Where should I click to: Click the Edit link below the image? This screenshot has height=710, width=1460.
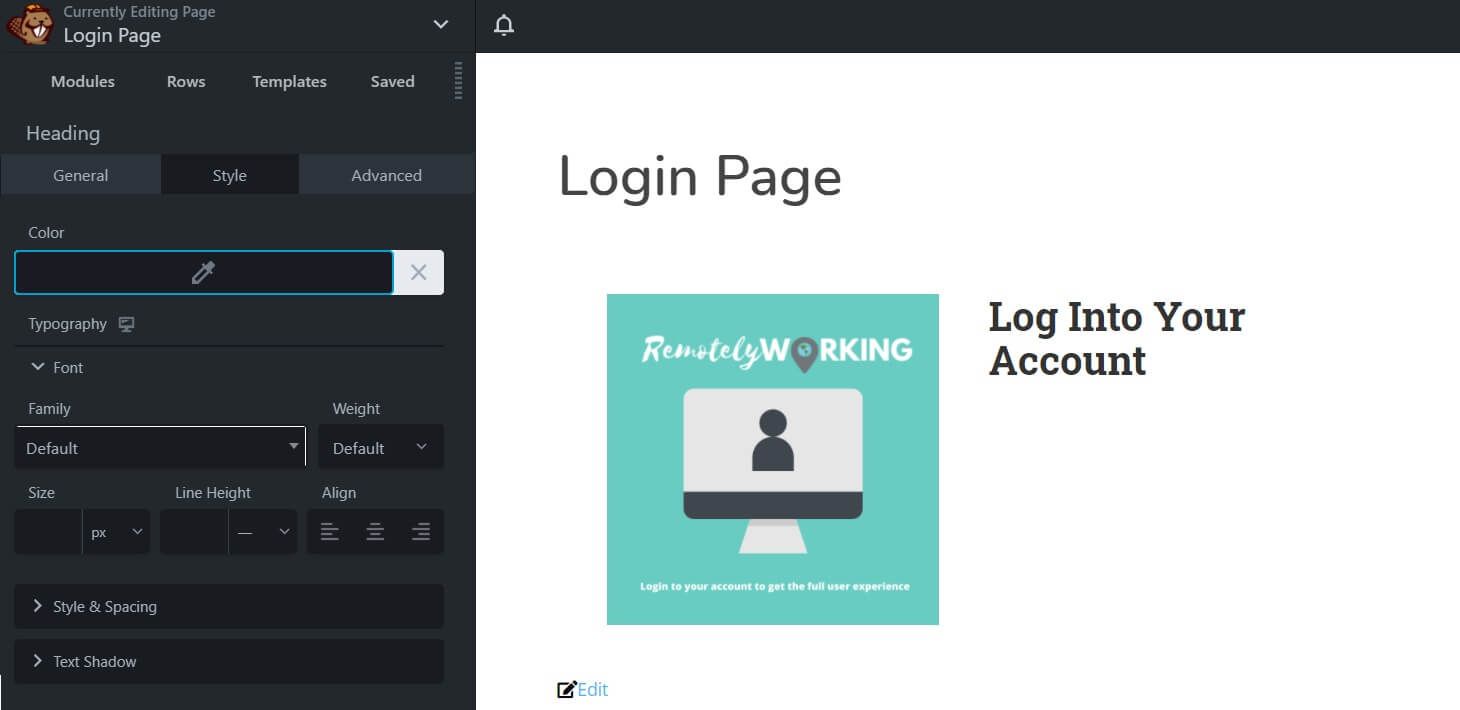(593, 689)
